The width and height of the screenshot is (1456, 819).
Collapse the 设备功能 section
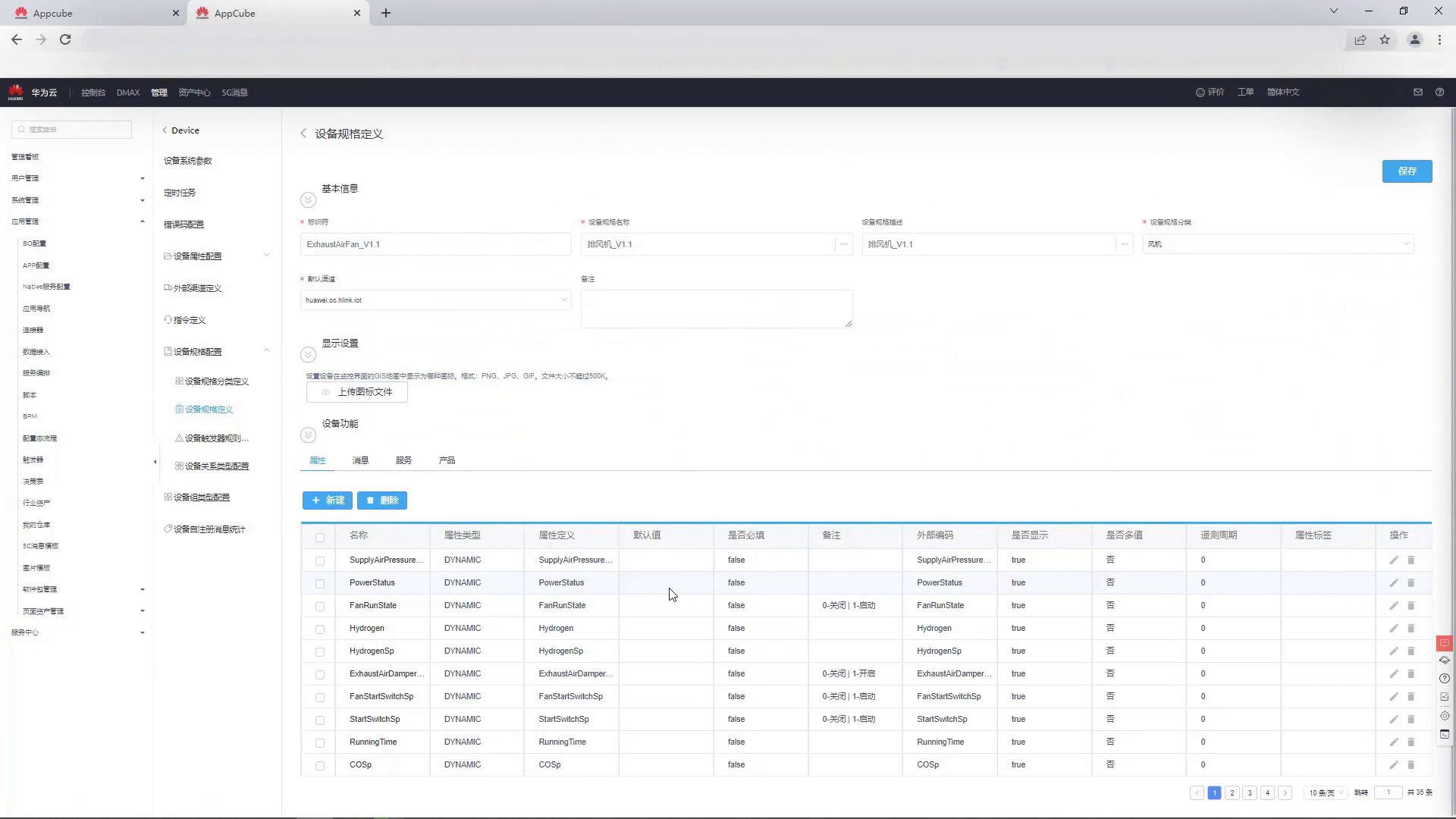pyautogui.click(x=308, y=435)
